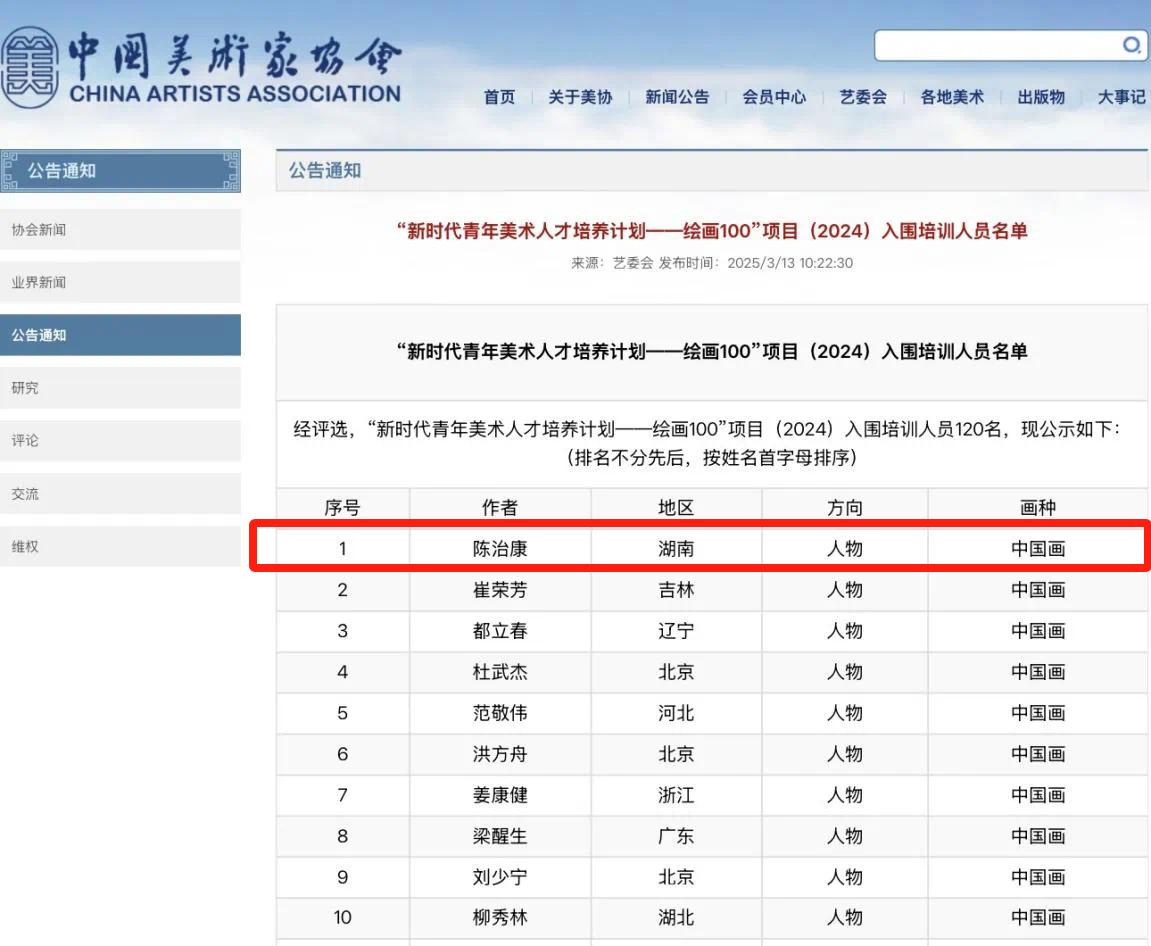The width and height of the screenshot is (1151, 946).
Task: Click the magnifier search icon
Action: [x=1131, y=45]
